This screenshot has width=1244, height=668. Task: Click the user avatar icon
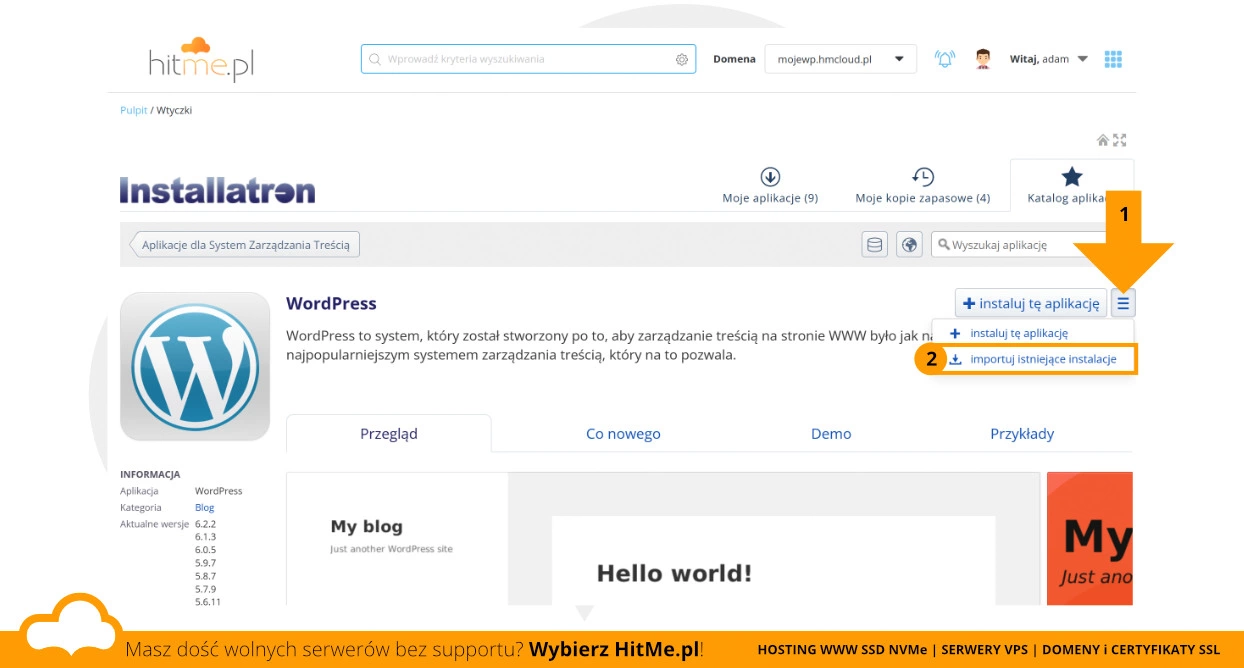tap(983, 59)
